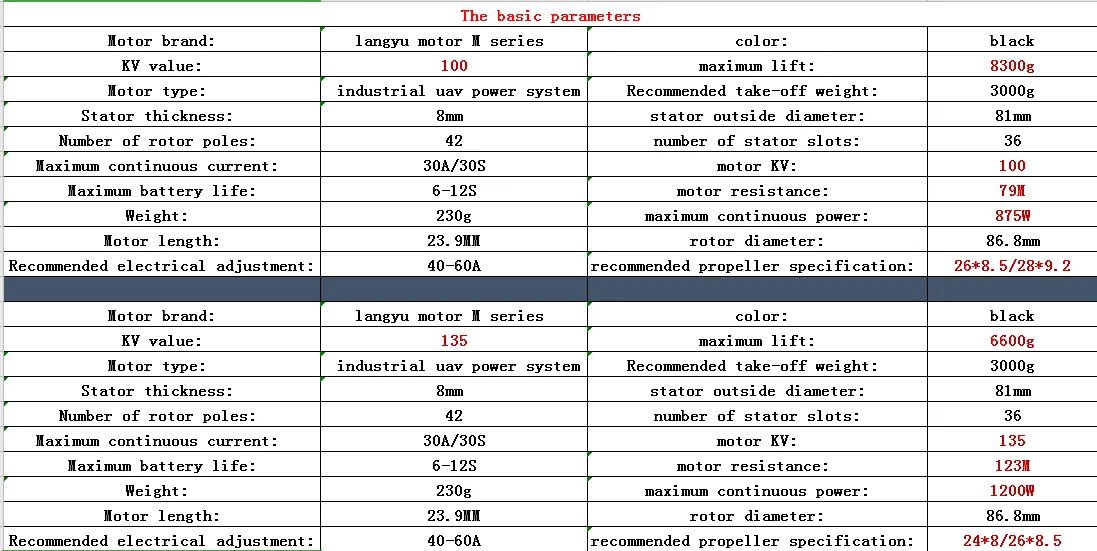Click the propeller specification 24*8/26*8.5
Viewport: 1097px width, 551px height.
(1012, 541)
